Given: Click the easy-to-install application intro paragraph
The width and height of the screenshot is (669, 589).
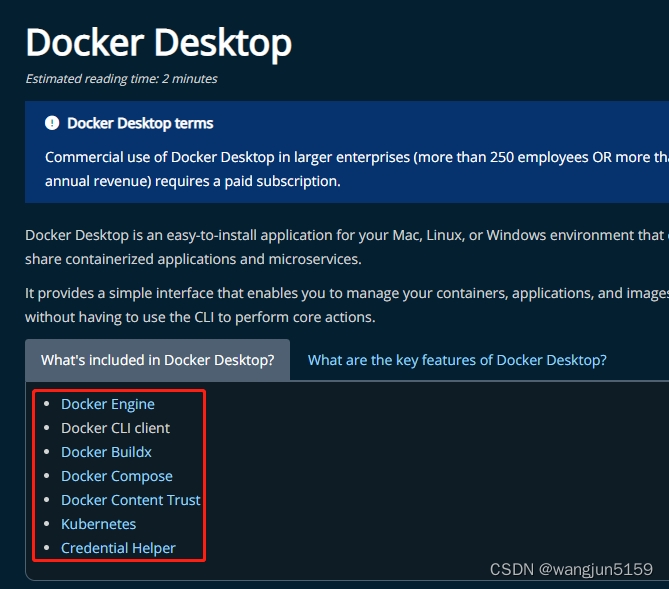Looking at the screenshot, I should pyautogui.click(x=340, y=247).
